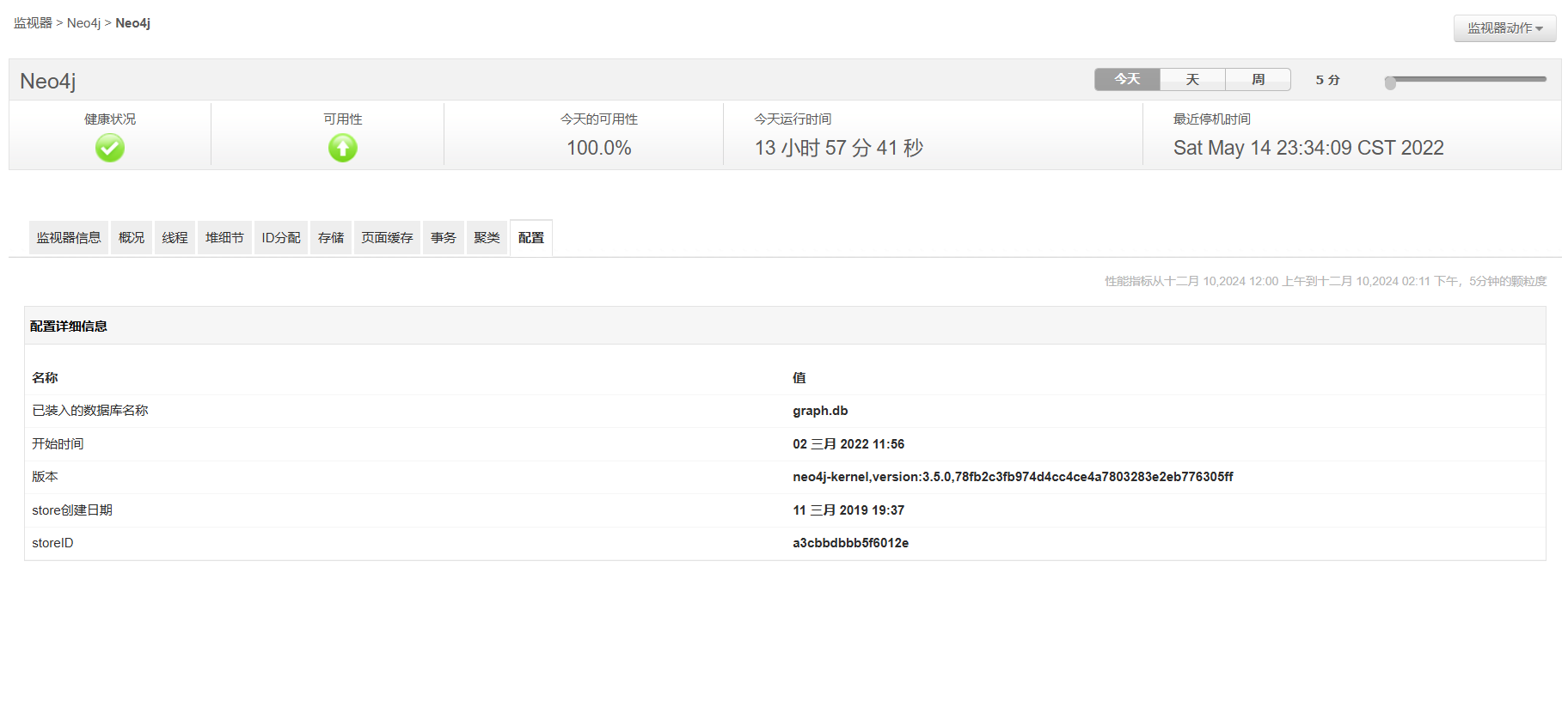Click the Neo4j monitor title heading

tap(48, 81)
